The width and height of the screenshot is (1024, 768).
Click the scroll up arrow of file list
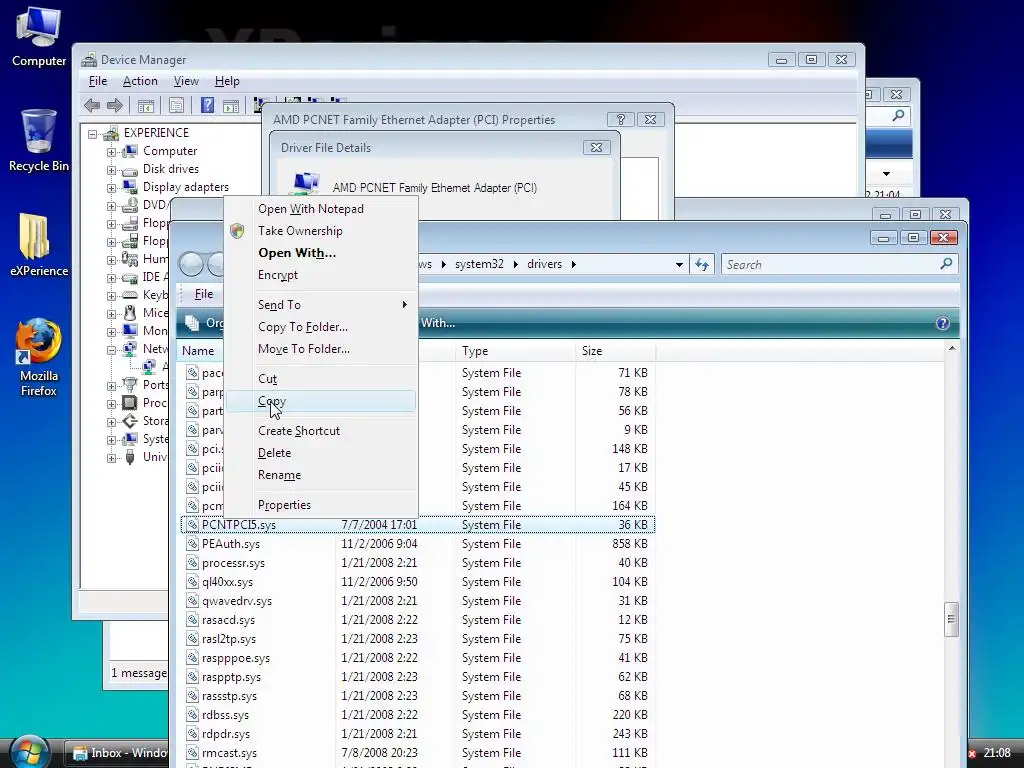pos(952,349)
